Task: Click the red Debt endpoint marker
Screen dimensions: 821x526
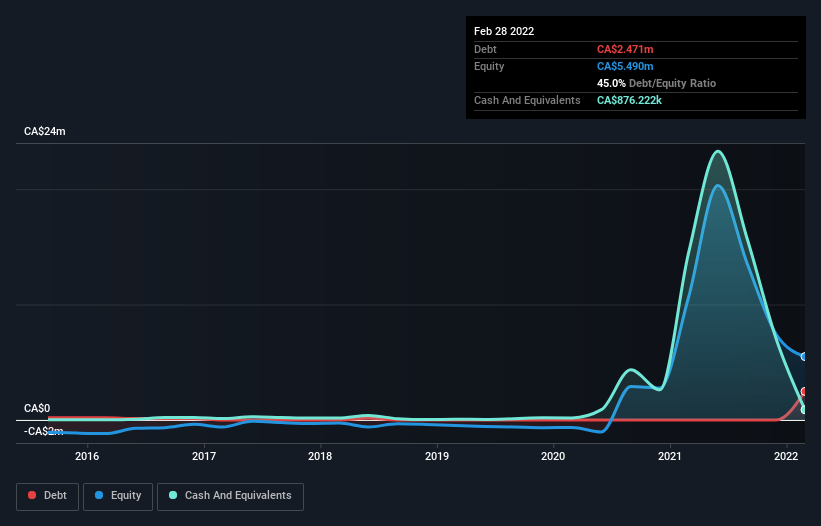Action: tap(804, 391)
